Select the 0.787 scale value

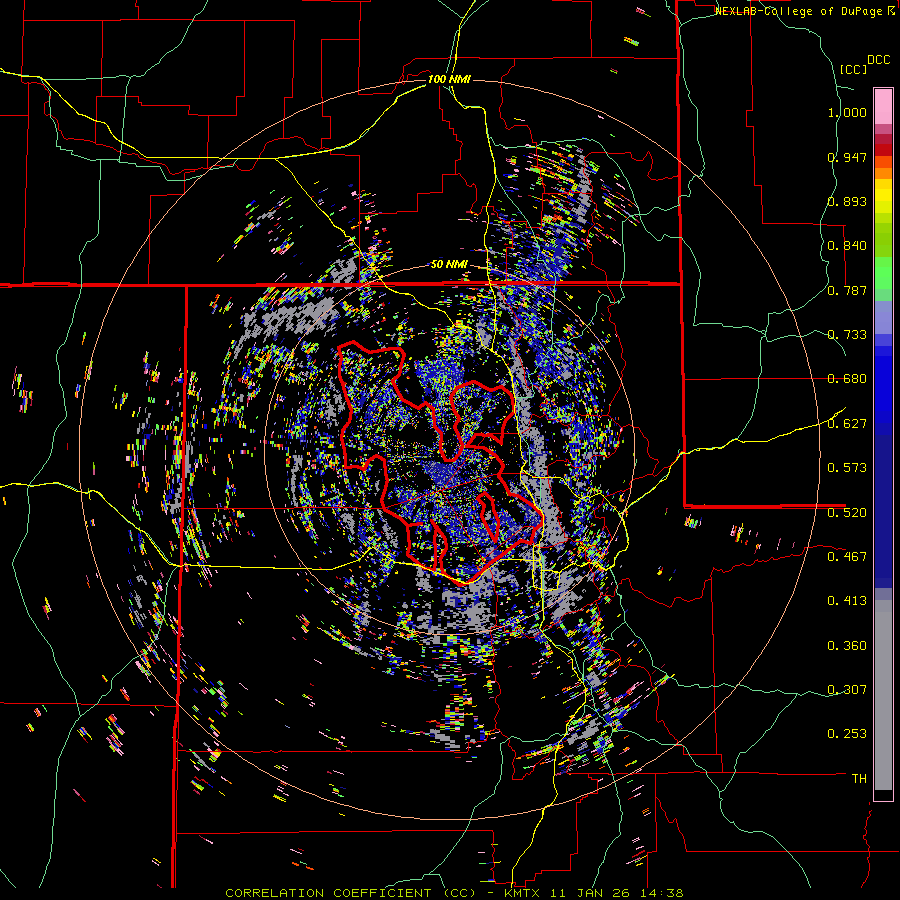coord(847,290)
